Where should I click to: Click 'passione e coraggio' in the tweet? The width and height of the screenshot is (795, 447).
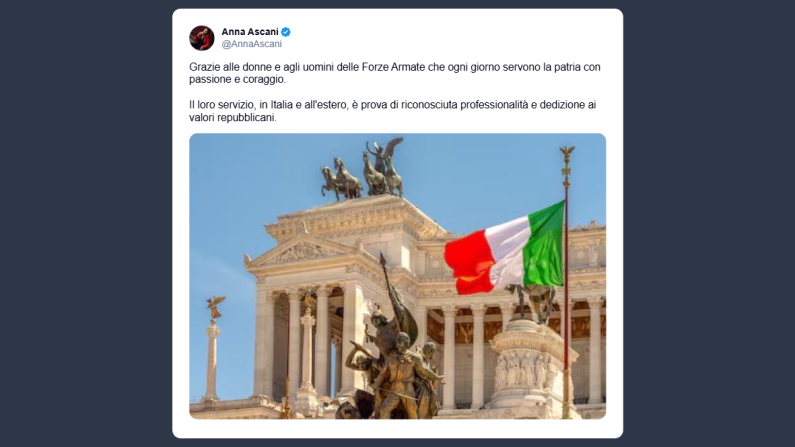[x=237, y=80]
